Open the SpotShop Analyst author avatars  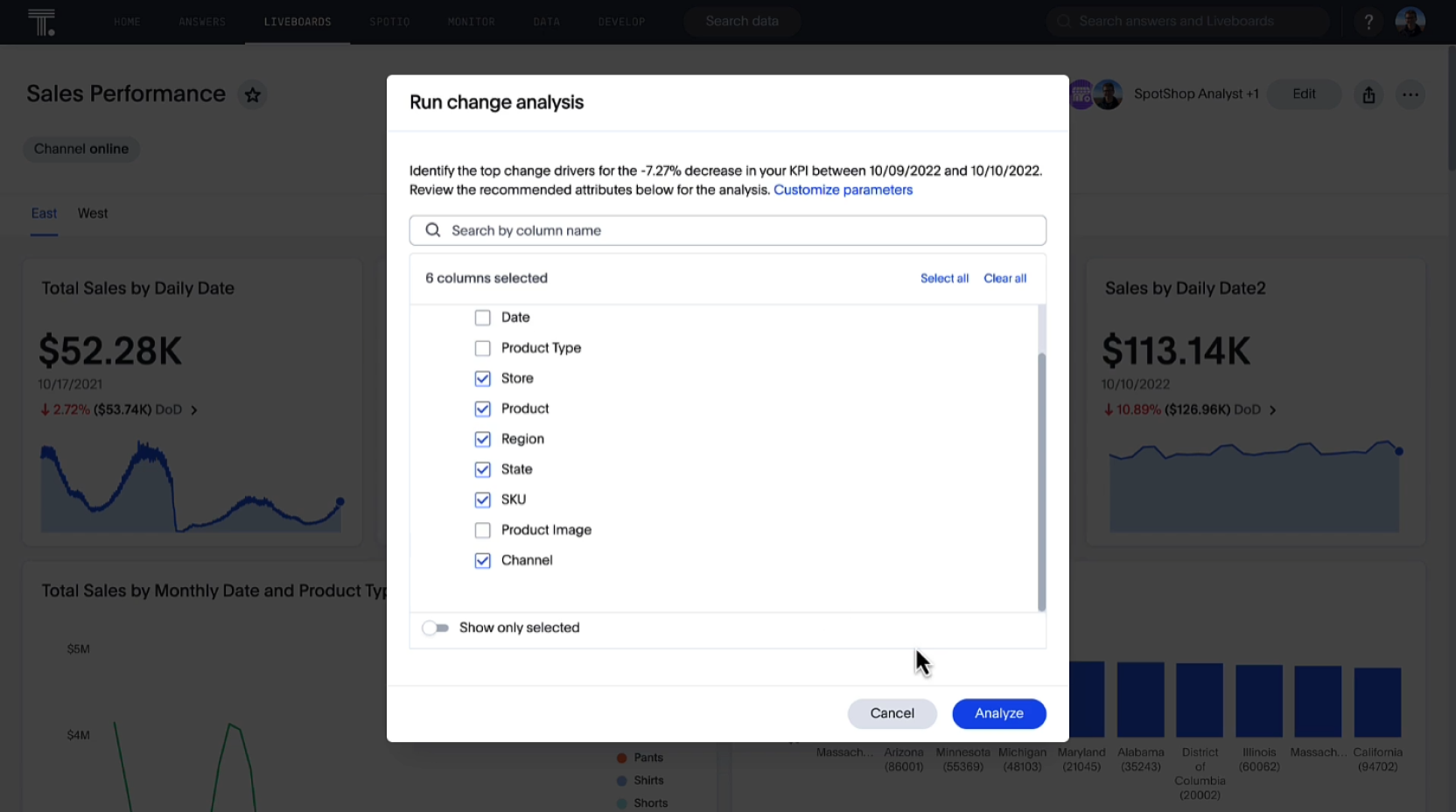click(1095, 94)
